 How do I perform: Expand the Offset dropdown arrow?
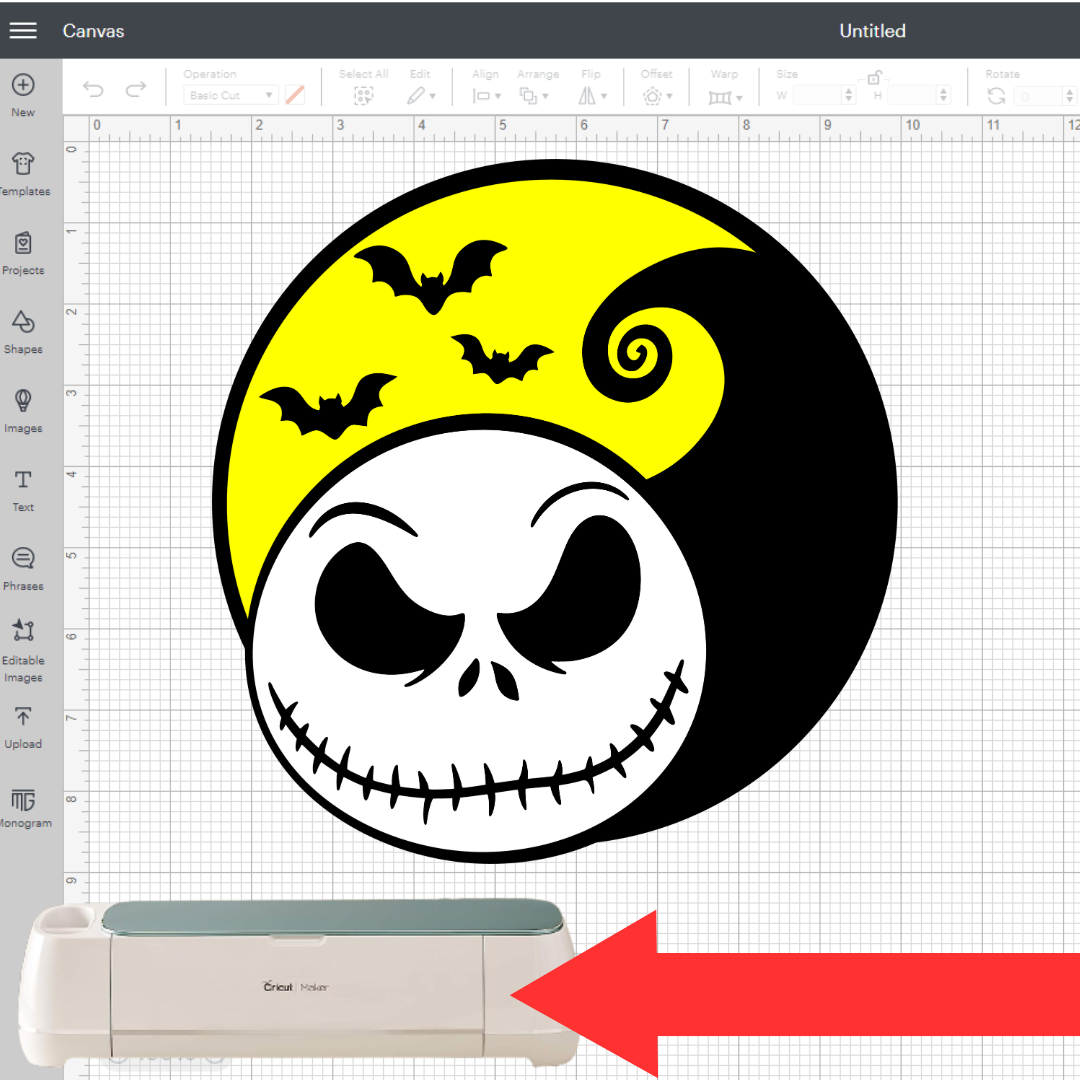pos(669,96)
